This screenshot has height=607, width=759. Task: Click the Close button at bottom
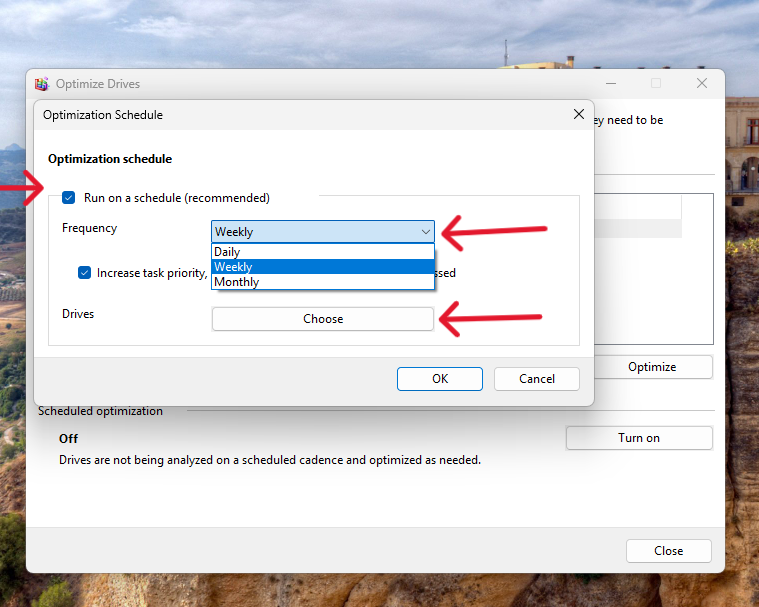click(668, 551)
